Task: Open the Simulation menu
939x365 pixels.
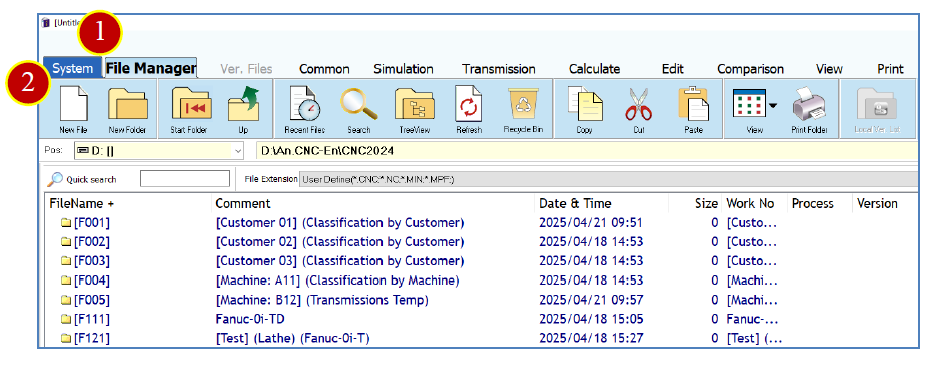Action: tap(403, 69)
